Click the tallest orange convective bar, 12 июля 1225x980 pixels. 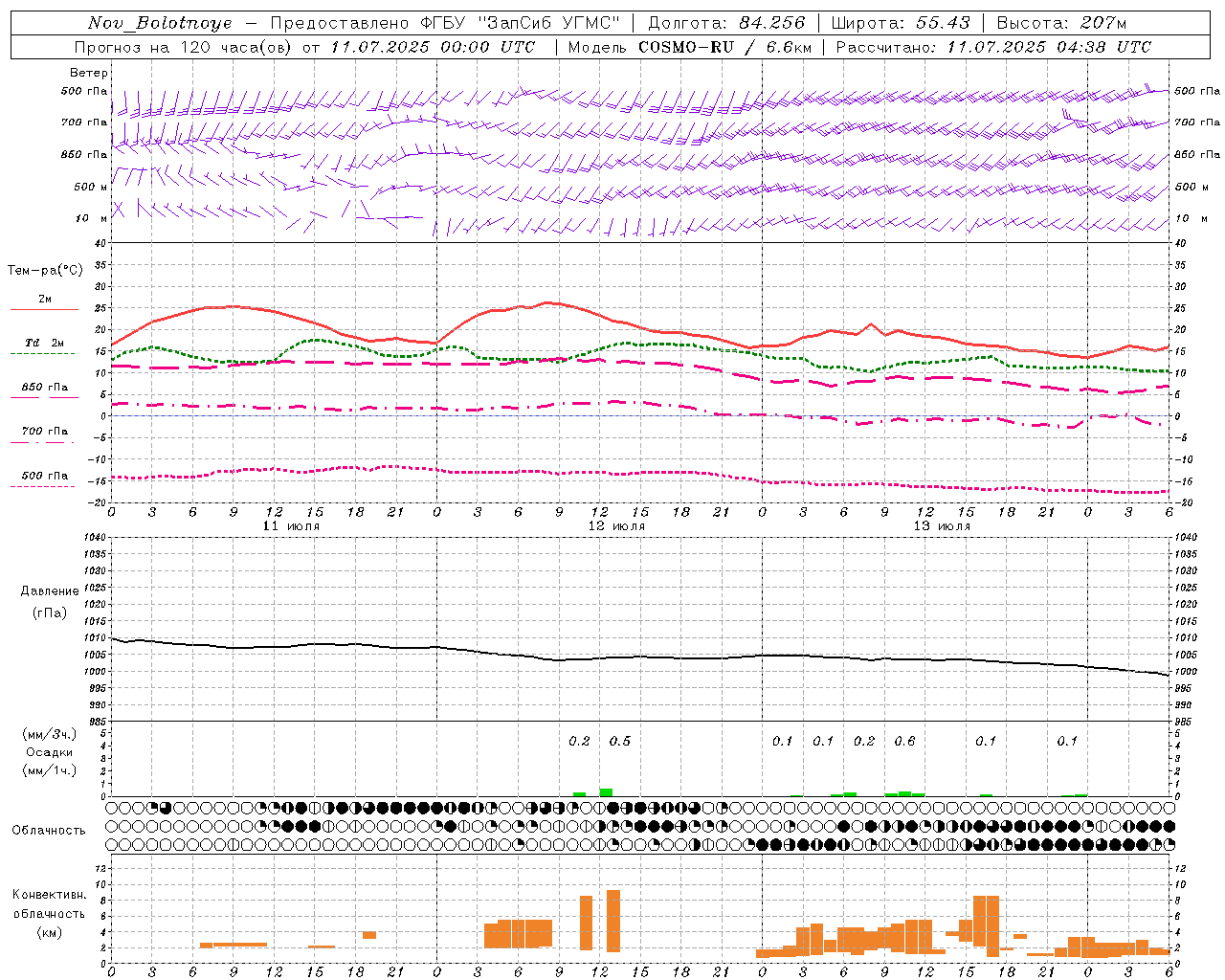click(x=613, y=921)
